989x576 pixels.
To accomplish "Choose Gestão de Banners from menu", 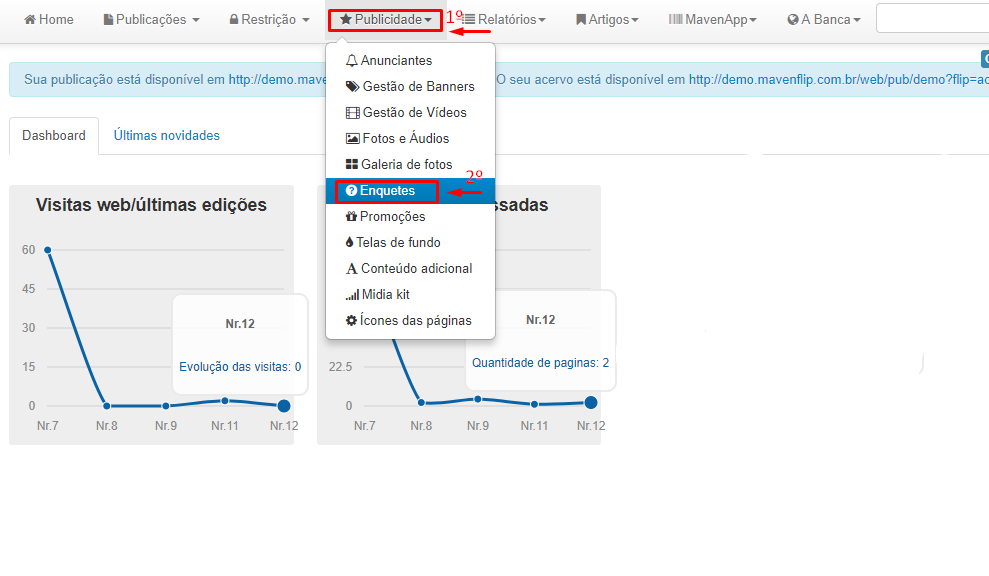I will (x=410, y=86).
